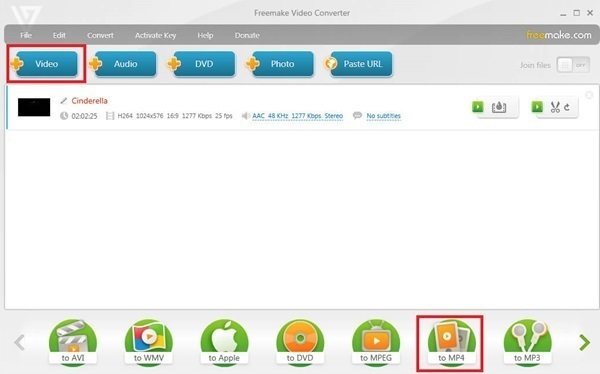The height and width of the screenshot is (374, 600).
Task: Show previous formats with left arrow
Action: coord(20,343)
